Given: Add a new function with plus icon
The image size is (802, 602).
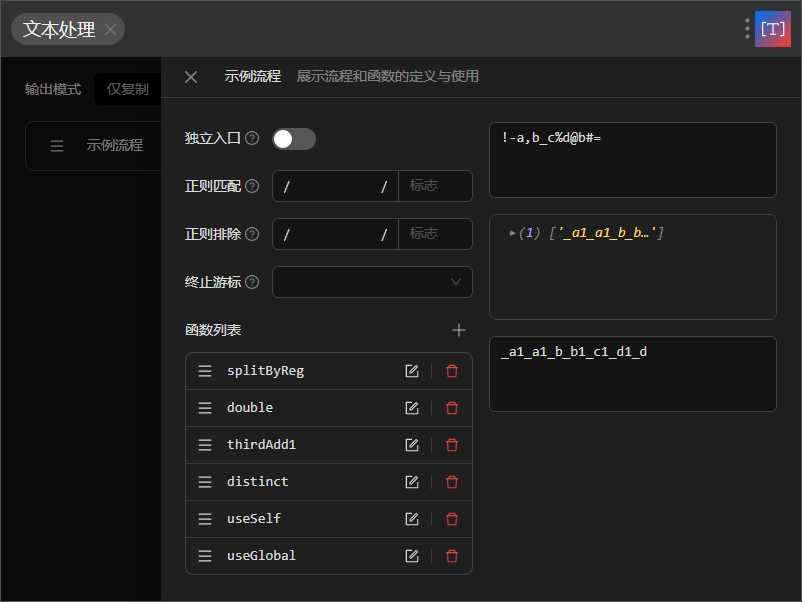Looking at the screenshot, I should 458,329.
